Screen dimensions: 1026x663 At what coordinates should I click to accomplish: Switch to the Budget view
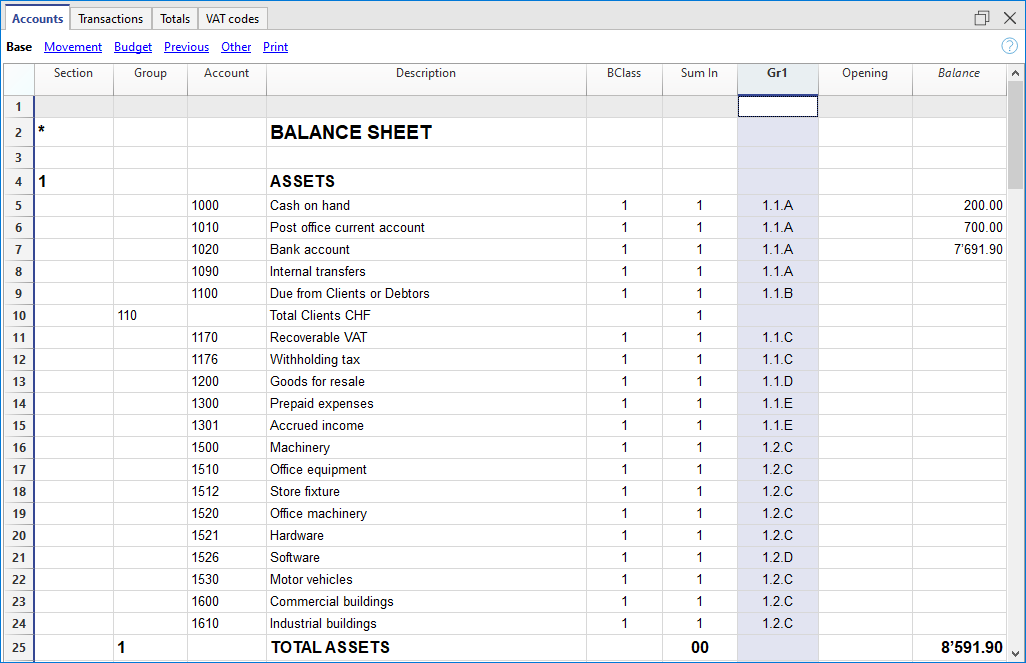point(133,47)
